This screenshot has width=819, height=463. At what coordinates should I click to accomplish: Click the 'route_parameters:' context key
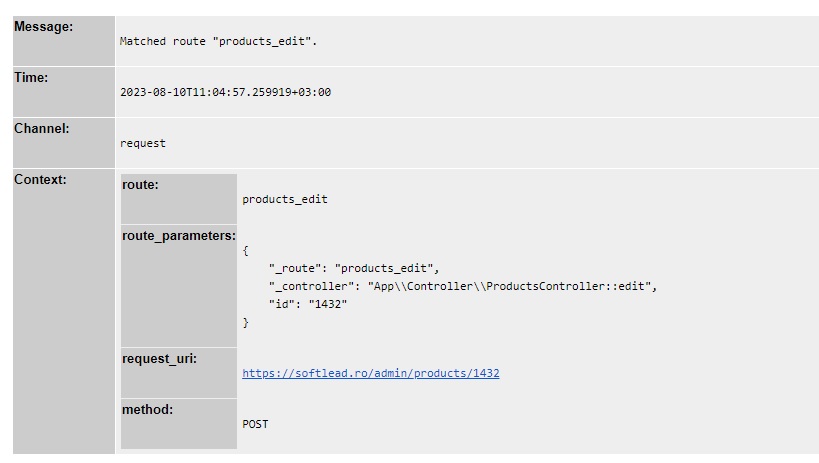pyautogui.click(x=178, y=236)
